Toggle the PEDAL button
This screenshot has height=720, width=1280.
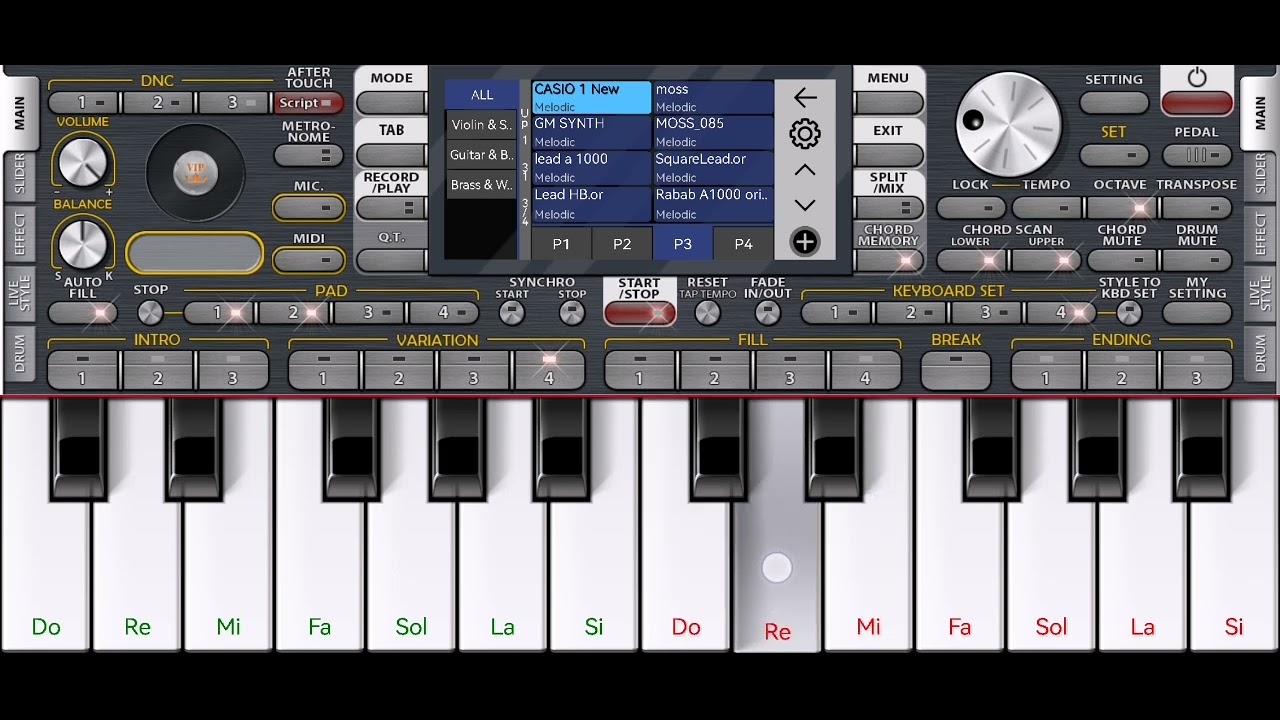click(x=1197, y=155)
